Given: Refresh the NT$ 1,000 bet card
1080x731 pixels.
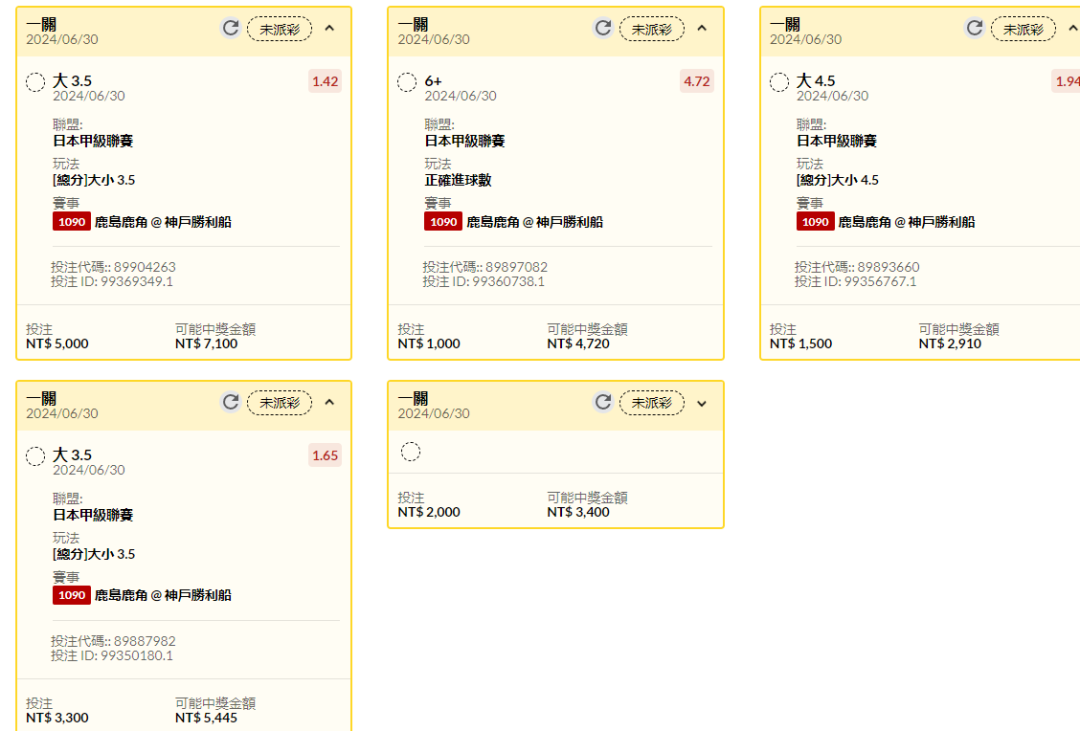Looking at the screenshot, I should coord(603,28).
